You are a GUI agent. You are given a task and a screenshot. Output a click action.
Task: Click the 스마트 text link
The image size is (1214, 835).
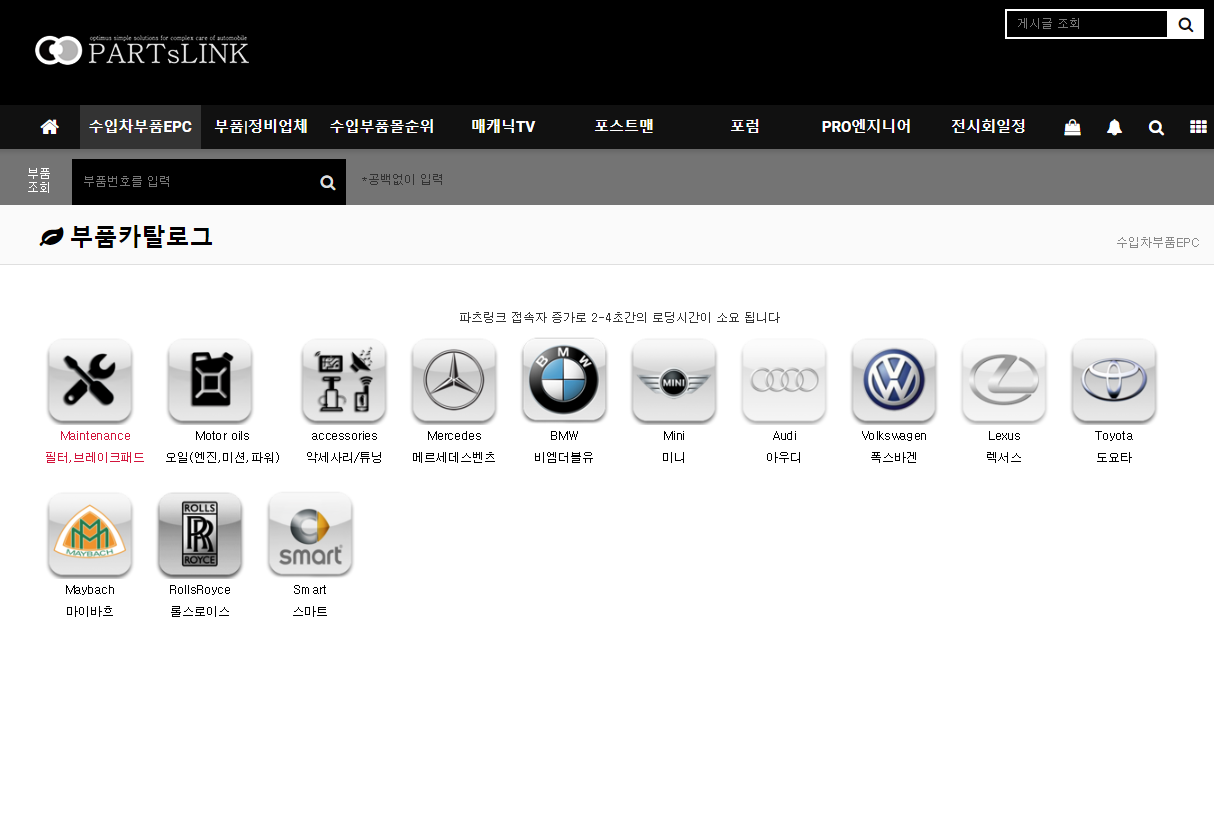pos(310,611)
